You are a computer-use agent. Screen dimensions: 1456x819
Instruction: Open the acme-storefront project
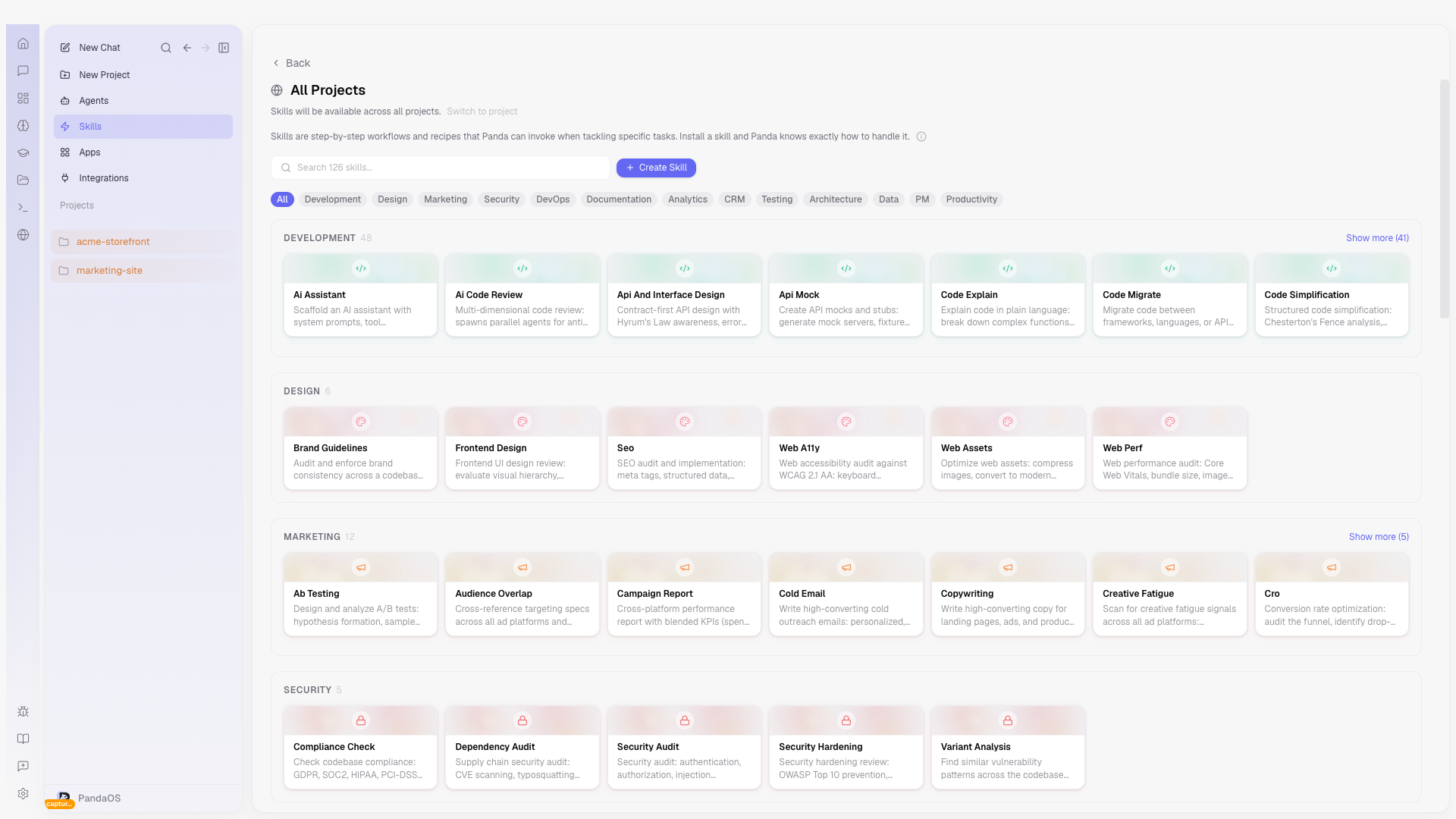[143, 242]
